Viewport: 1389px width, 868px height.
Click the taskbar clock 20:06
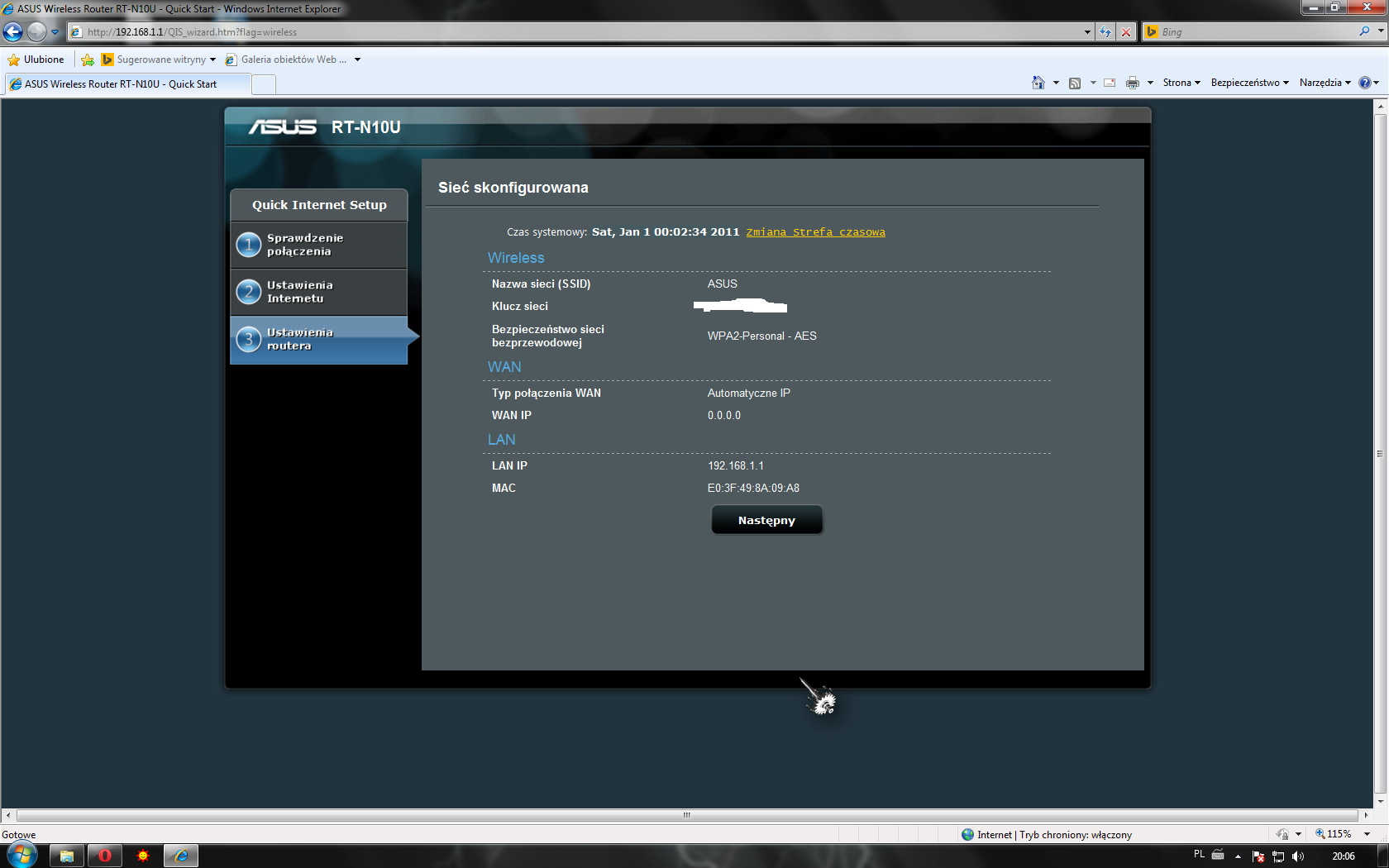coord(1344,856)
